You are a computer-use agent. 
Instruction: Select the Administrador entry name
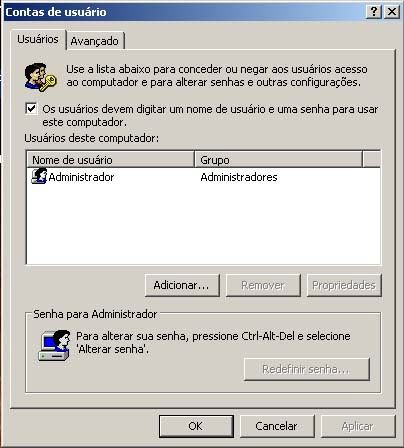point(81,177)
